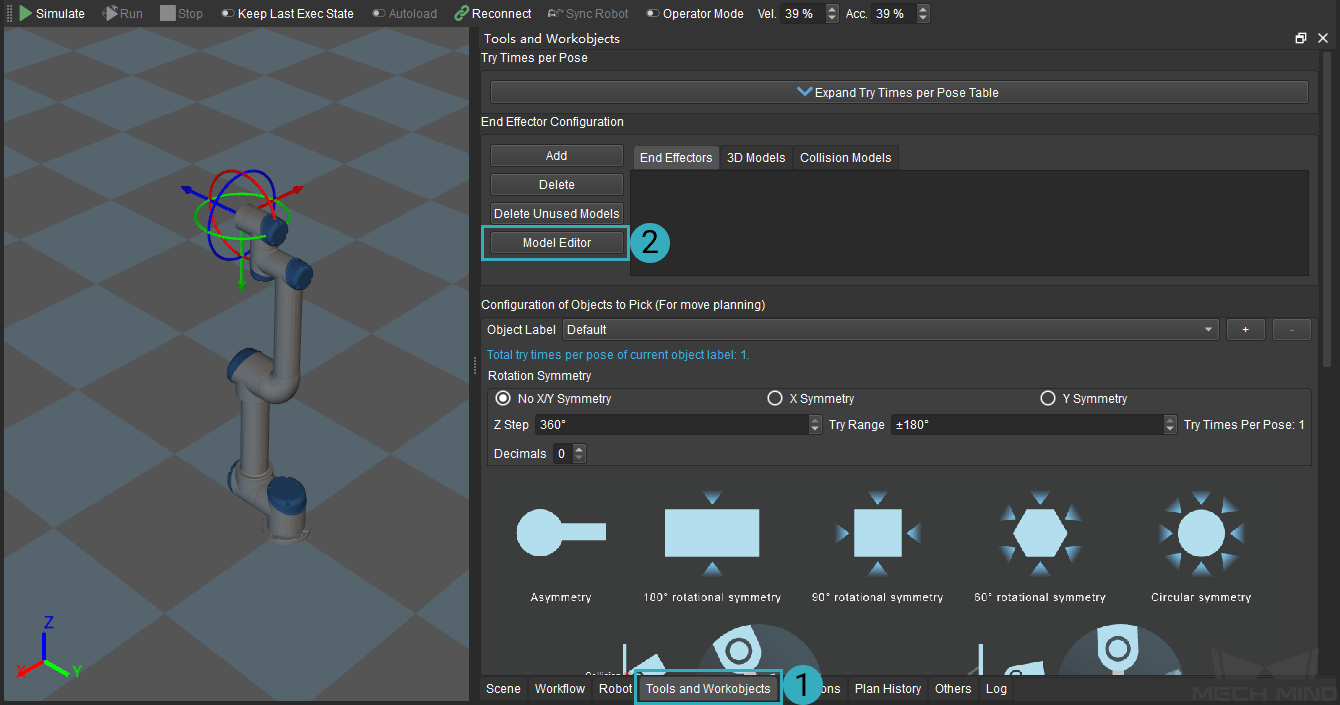The height and width of the screenshot is (705, 1340).
Task: Open the Model Editor
Action: [557, 243]
